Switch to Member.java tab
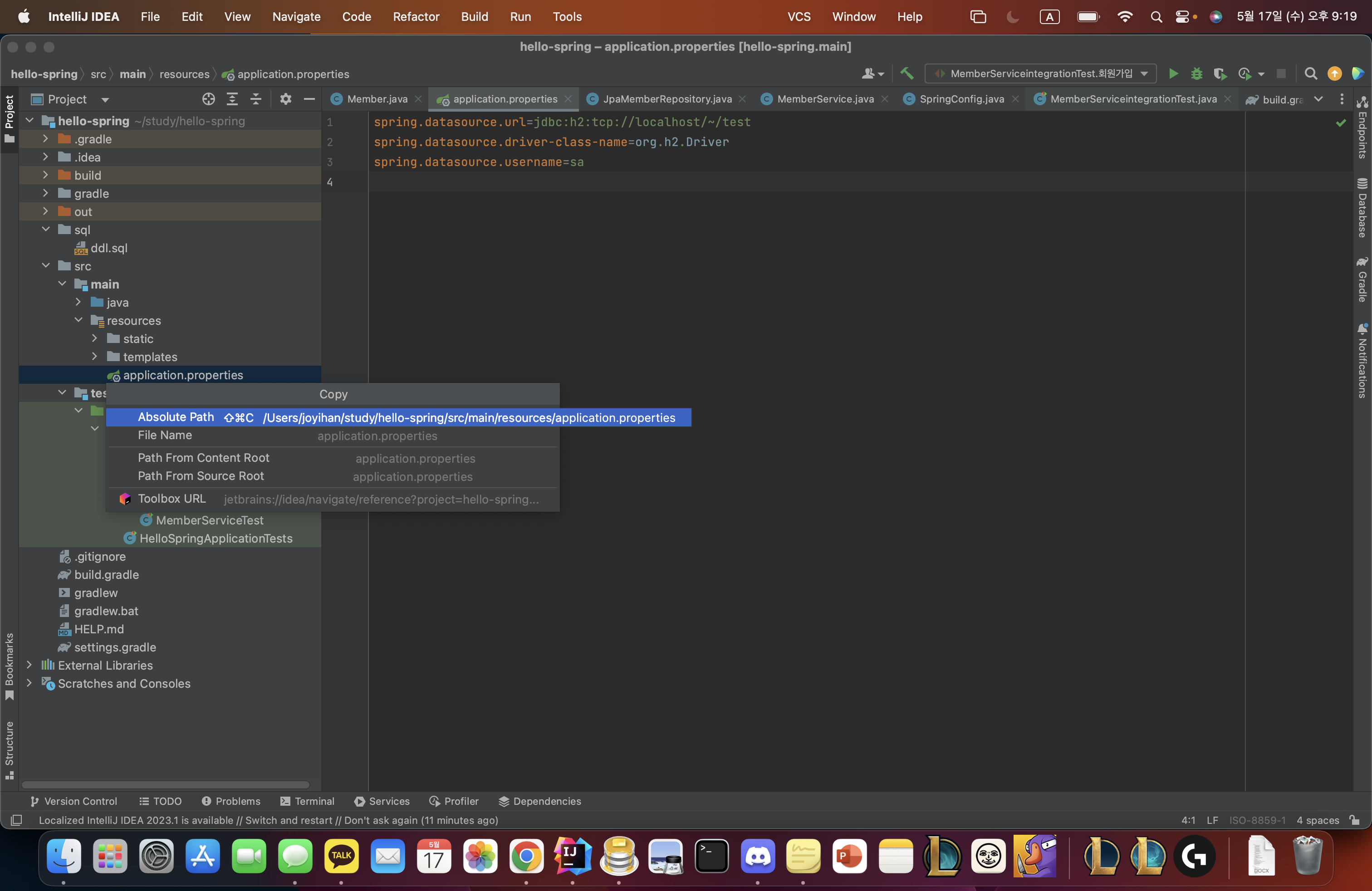 (377, 99)
